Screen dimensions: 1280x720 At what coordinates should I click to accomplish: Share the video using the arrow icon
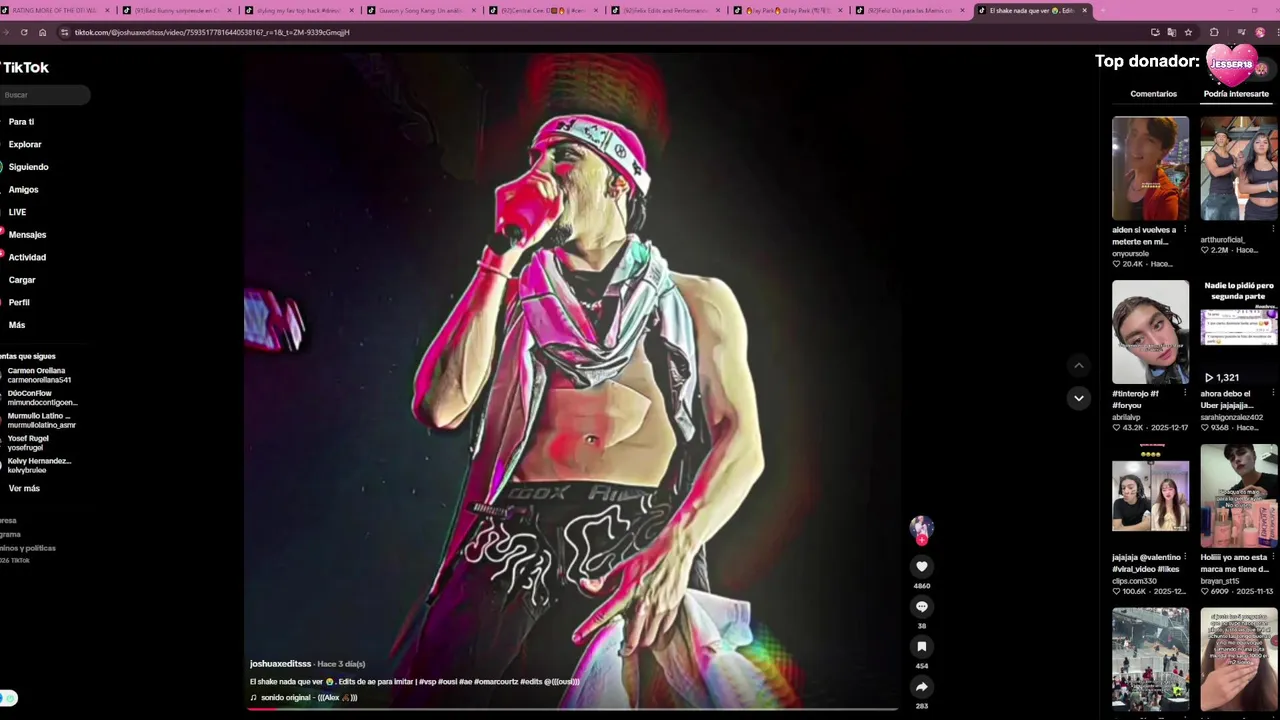pyautogui.click(x=921, y=686)
